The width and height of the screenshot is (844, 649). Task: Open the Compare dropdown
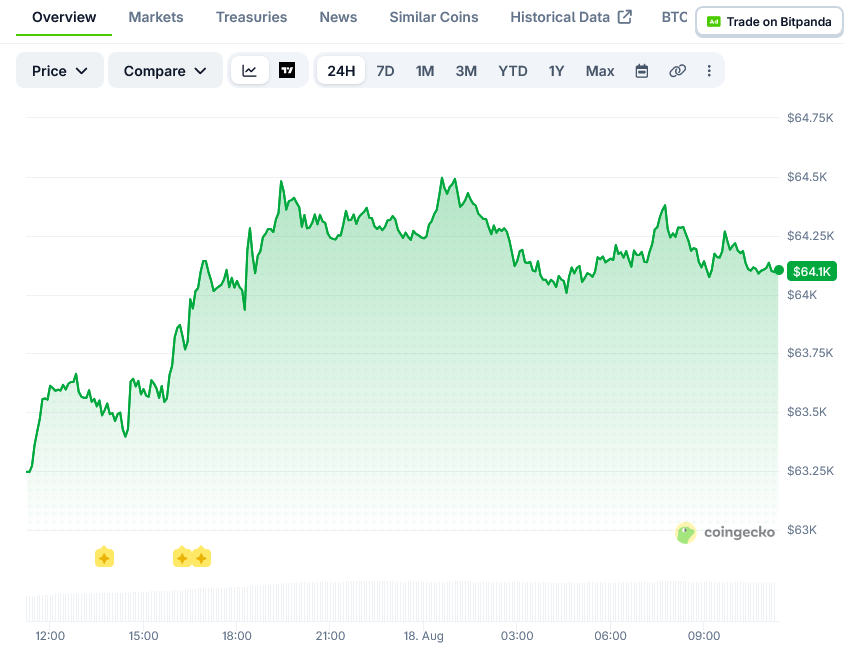[x=165, y=70]
